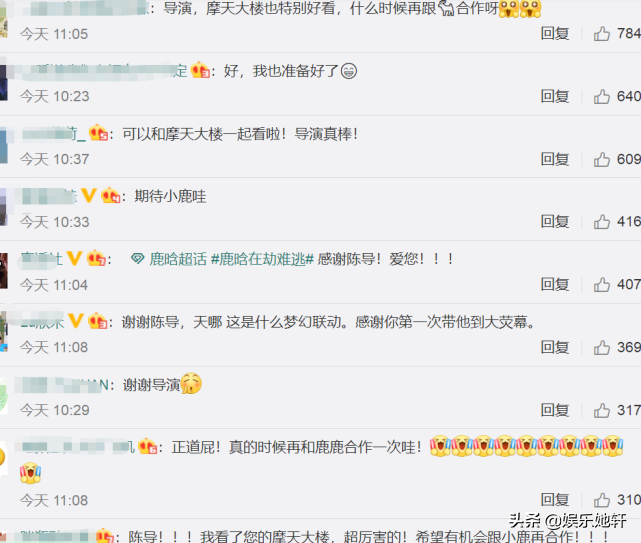This screenshot has height=543, width=641.
Task: Like the comment with 640 likes
Action: 602,96
